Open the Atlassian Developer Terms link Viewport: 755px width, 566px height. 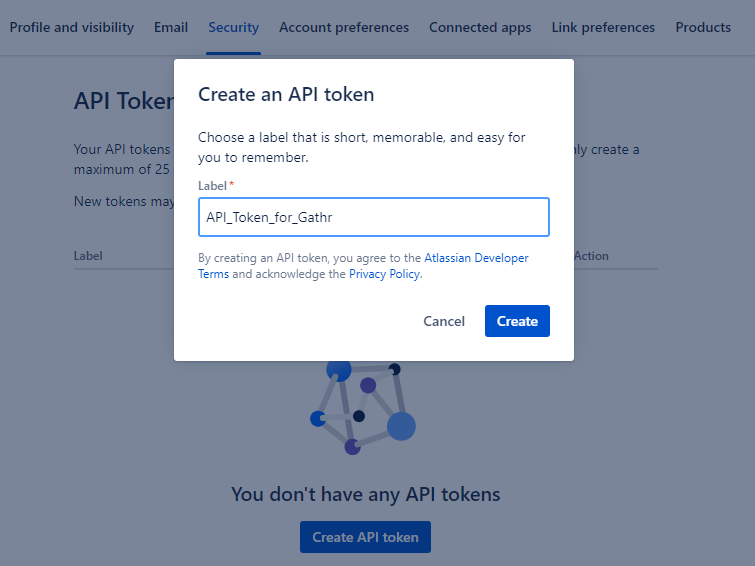[476, 258]
